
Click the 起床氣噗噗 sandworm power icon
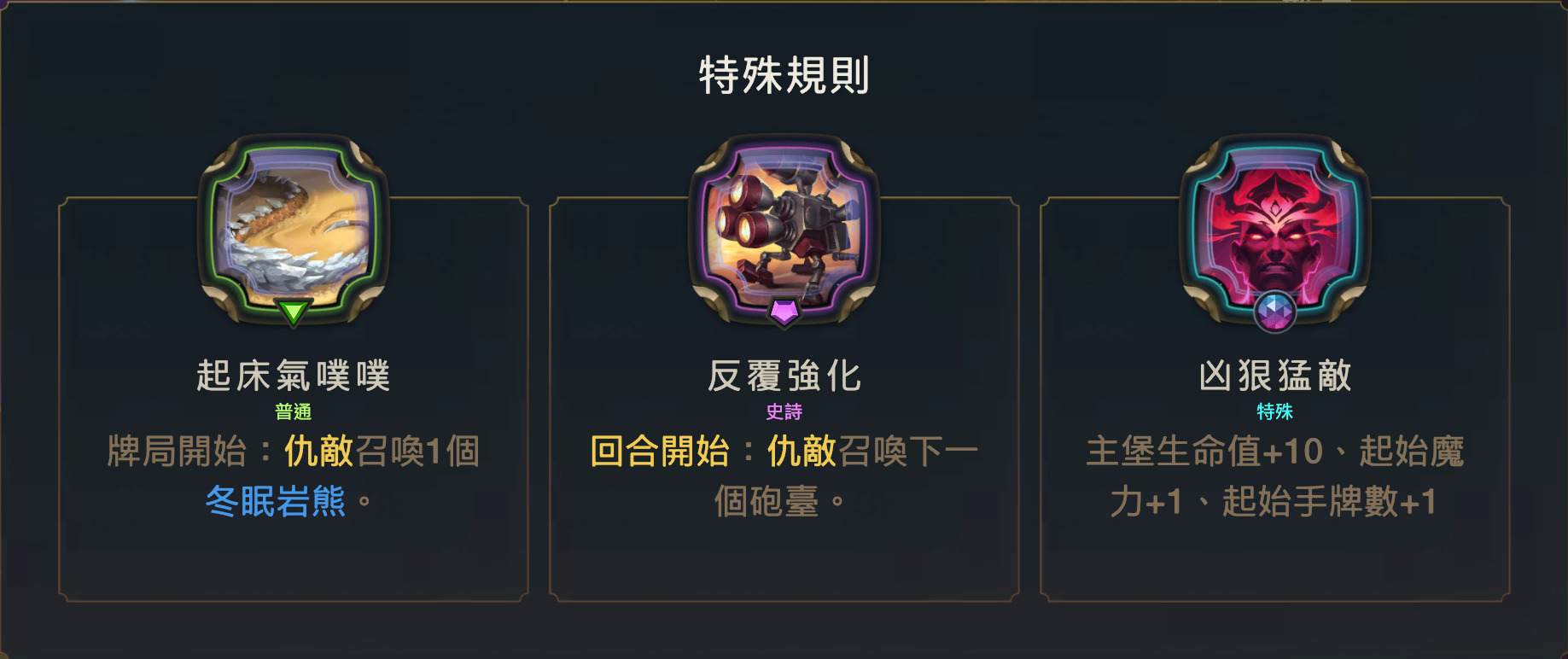coord(294,229)
